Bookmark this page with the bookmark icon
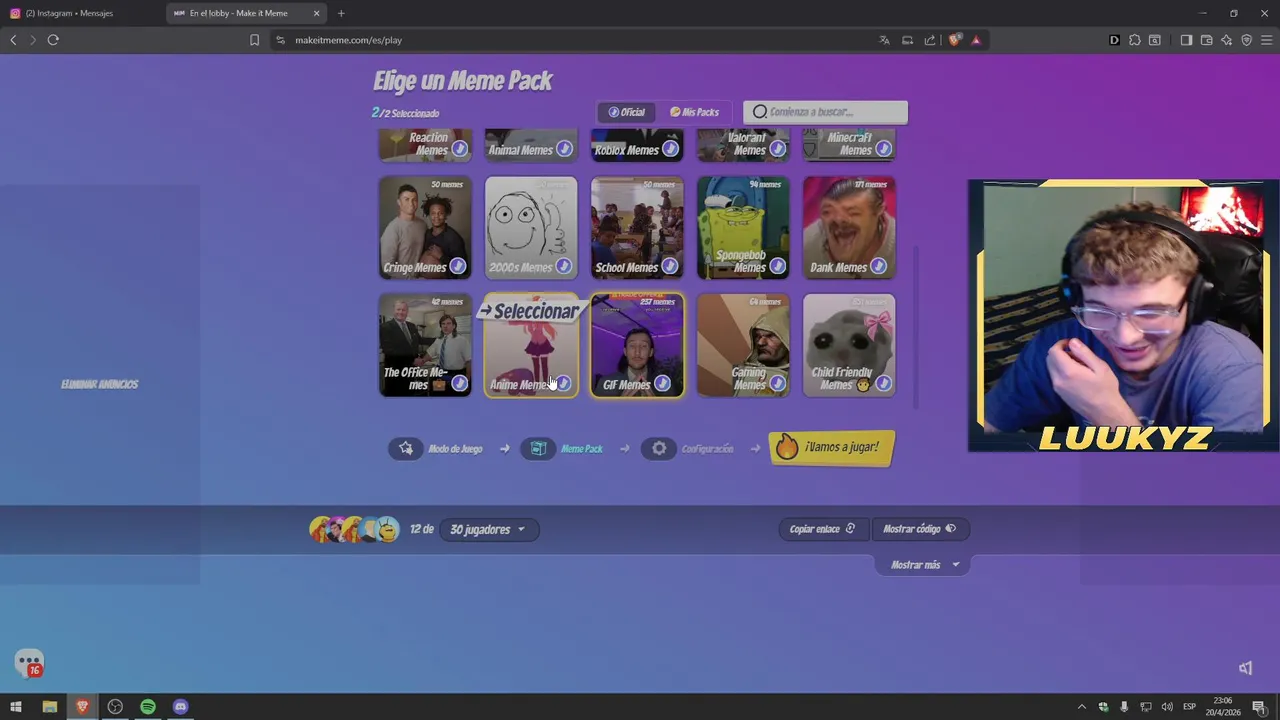 [254, 40]
